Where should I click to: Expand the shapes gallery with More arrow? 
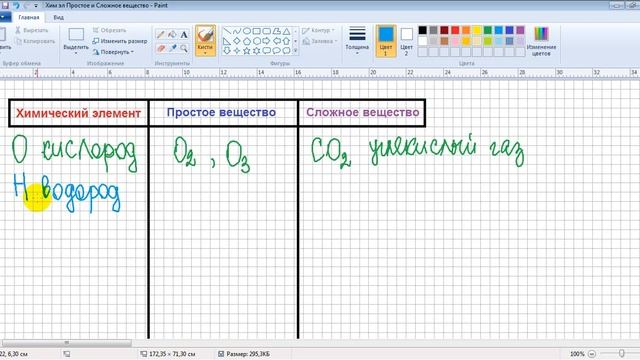296,51
